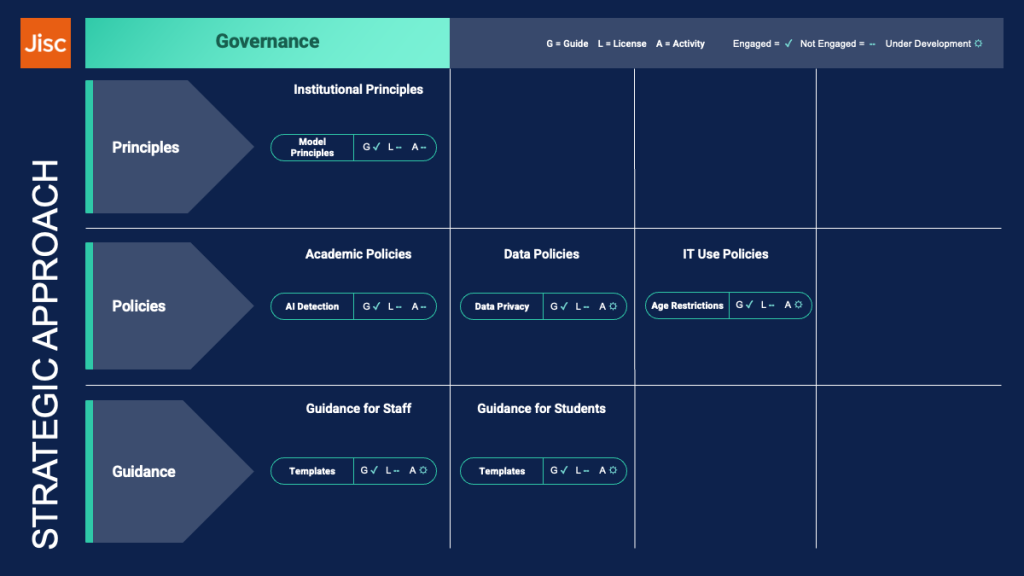Click the Guidance for Students heading
This screenshot has width=1024, height=576.
[541, 409]
